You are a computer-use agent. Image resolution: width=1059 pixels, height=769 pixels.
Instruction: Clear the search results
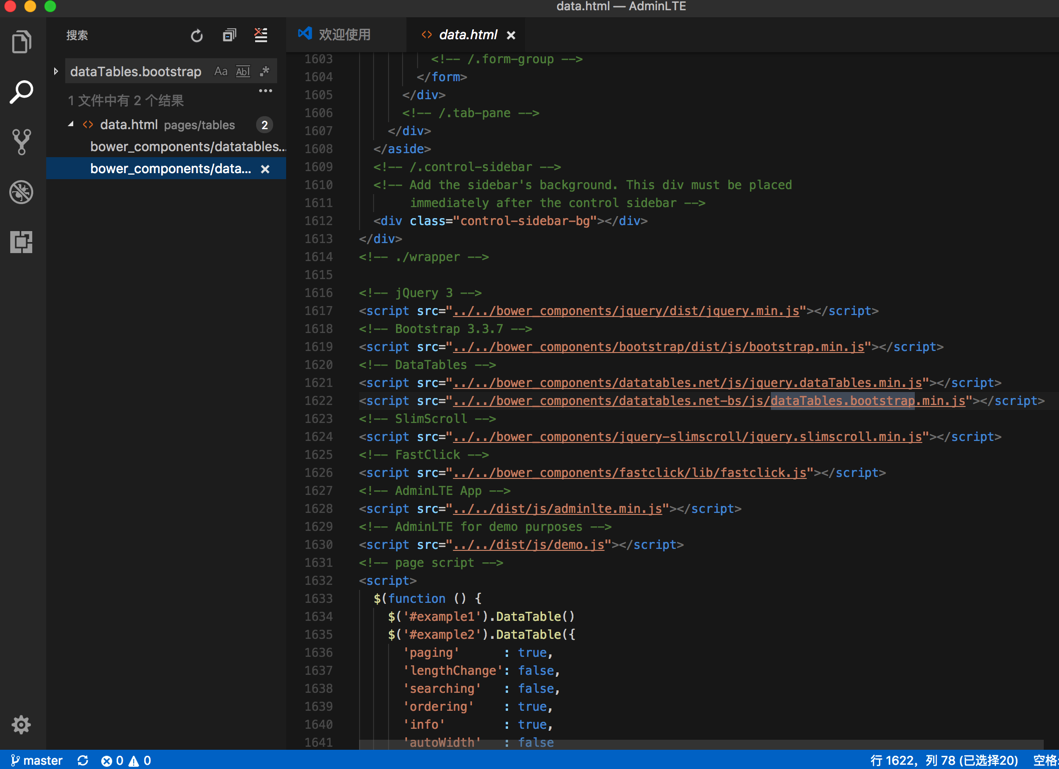261,36
